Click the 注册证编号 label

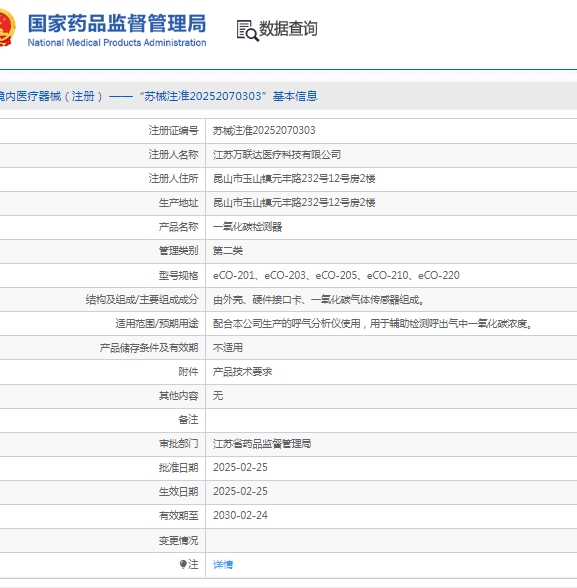click(173, 130)
